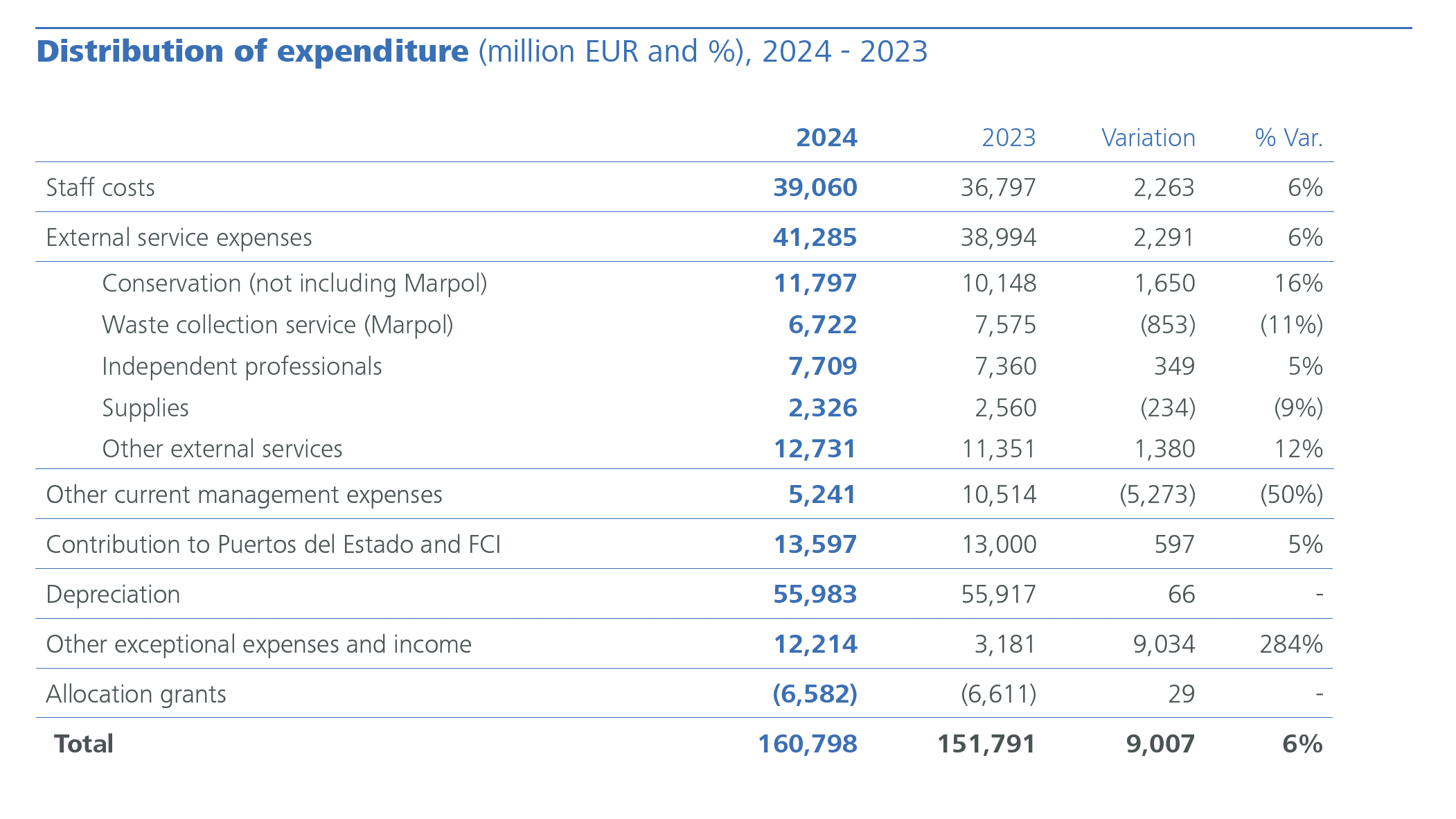Click the Variation column header
This screenshot has height=819, width=1456.
(x=1148, y=138)
